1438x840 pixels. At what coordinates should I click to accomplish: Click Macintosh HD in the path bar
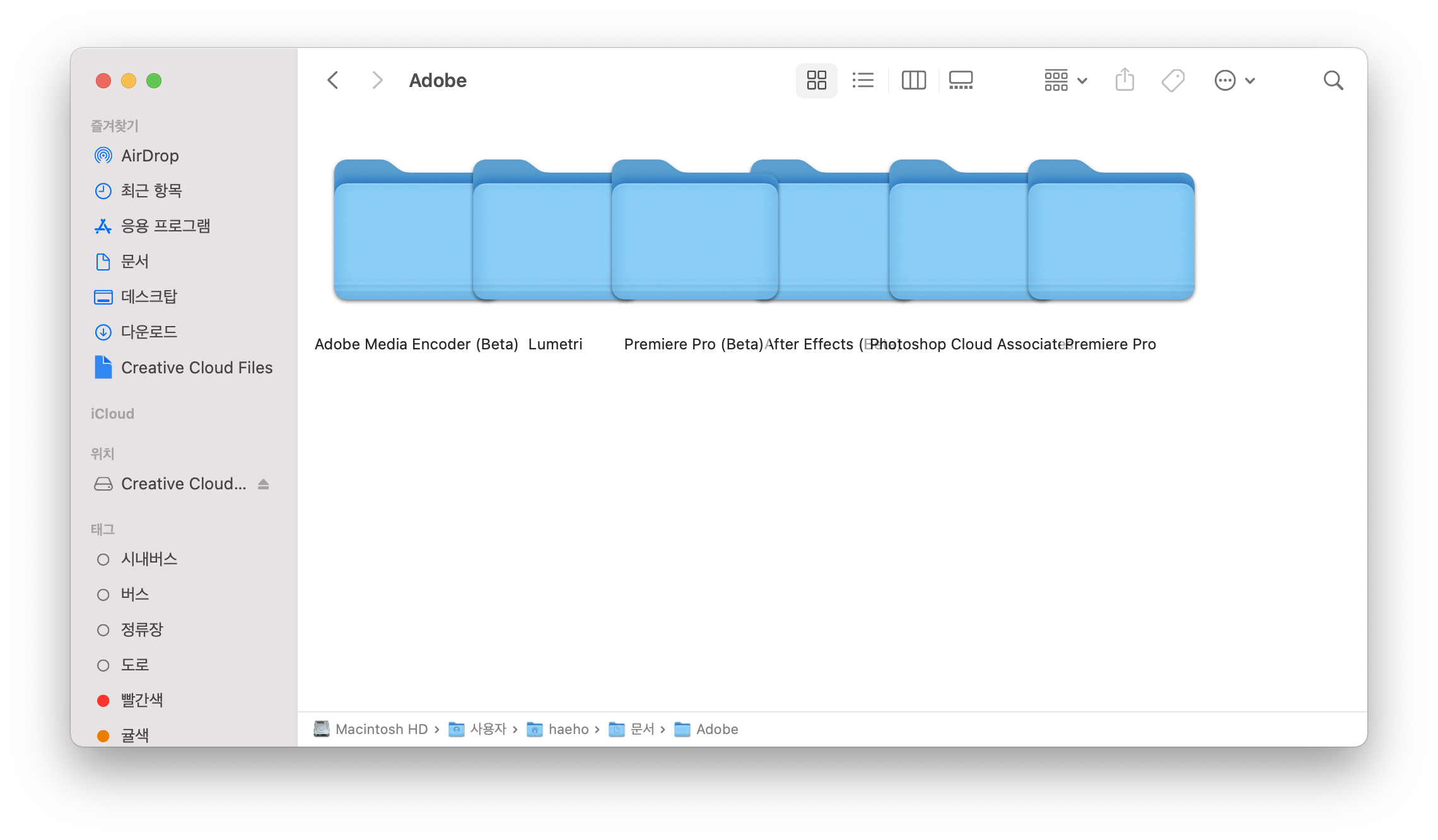point(381,730)
